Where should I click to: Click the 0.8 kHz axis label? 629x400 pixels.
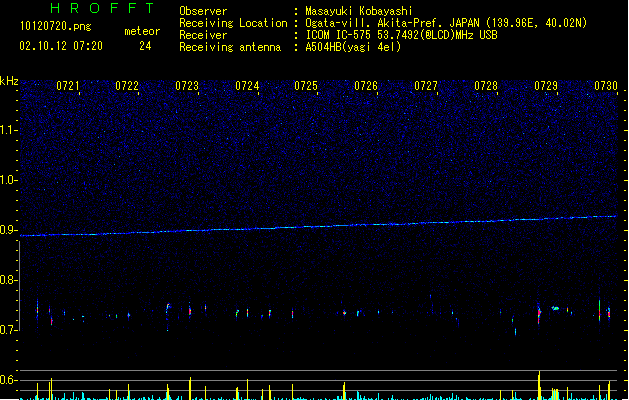point(8,280)
